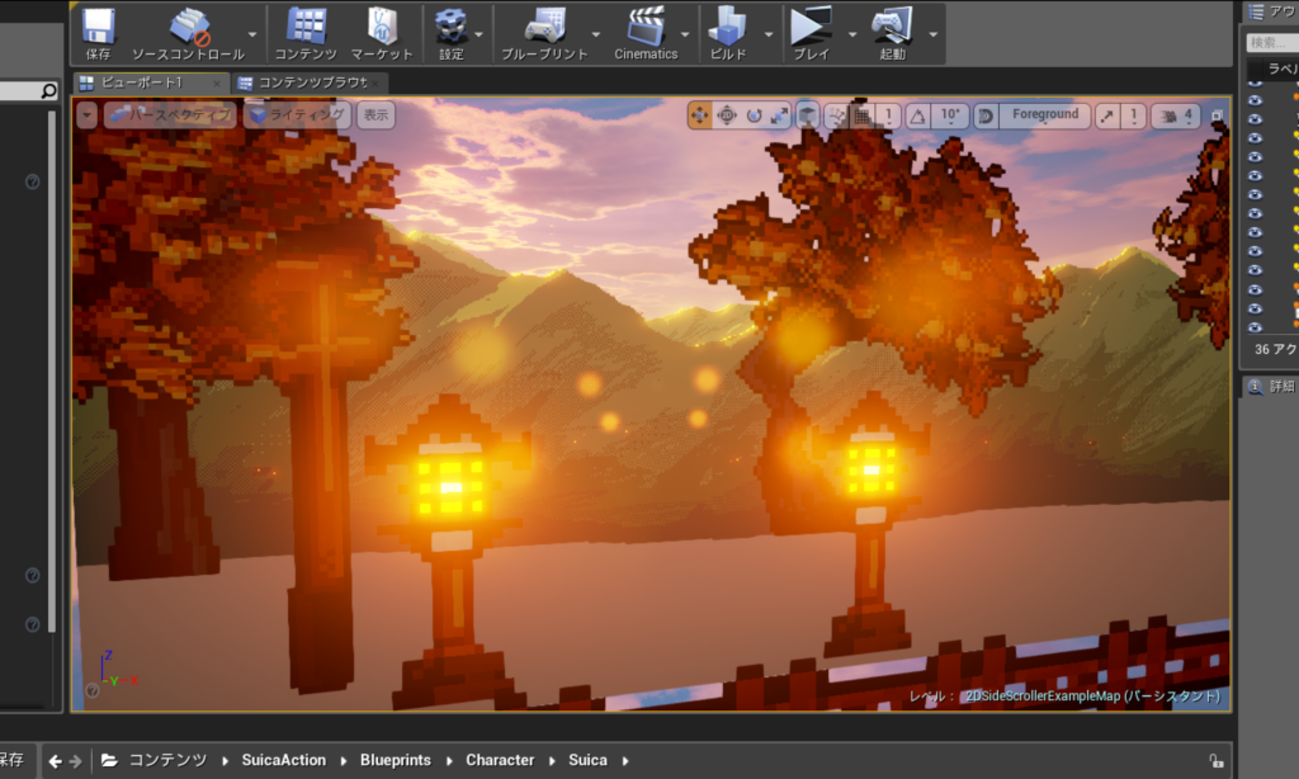The image size is (1299, 779).
Task: Click the 起動 (Launch) icon
Action: pyautogui.click(x=891, y=34)
